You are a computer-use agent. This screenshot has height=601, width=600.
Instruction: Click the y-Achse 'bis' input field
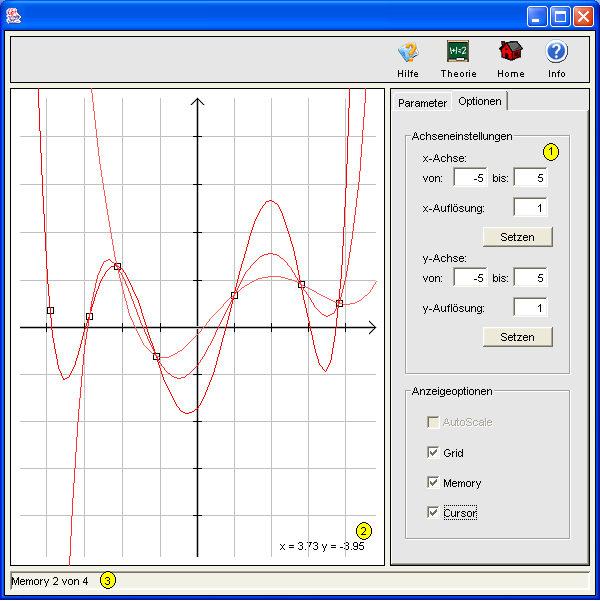[x=530, y=277]
